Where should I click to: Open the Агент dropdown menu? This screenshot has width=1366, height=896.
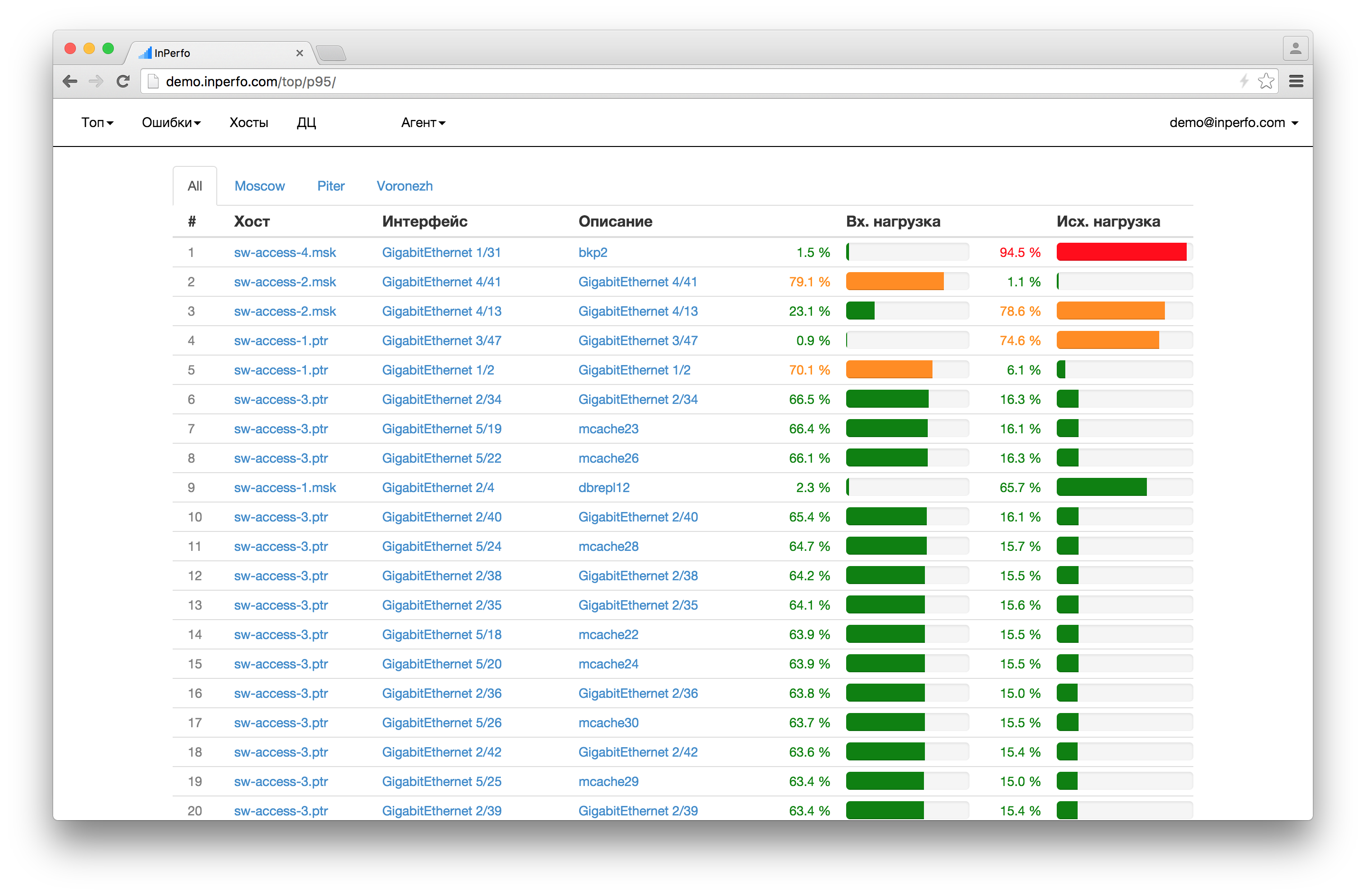point(423,123)
